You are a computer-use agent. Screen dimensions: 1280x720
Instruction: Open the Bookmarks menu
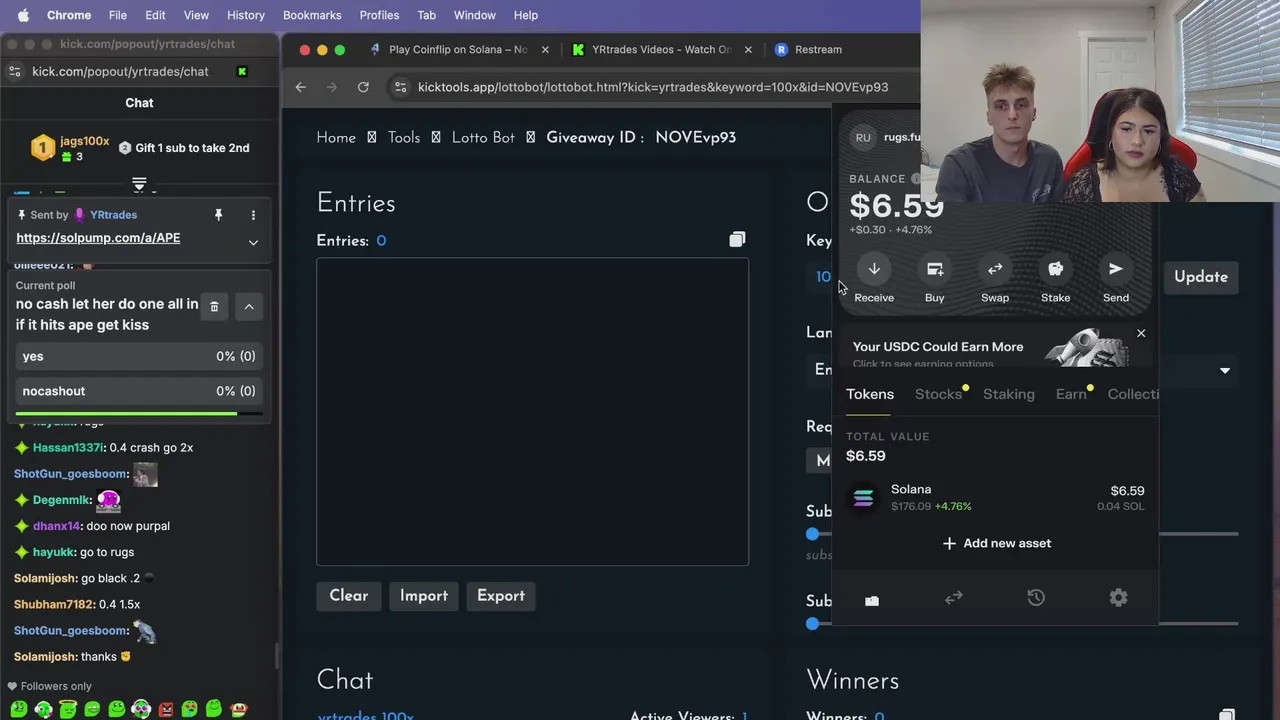(312, 15)
